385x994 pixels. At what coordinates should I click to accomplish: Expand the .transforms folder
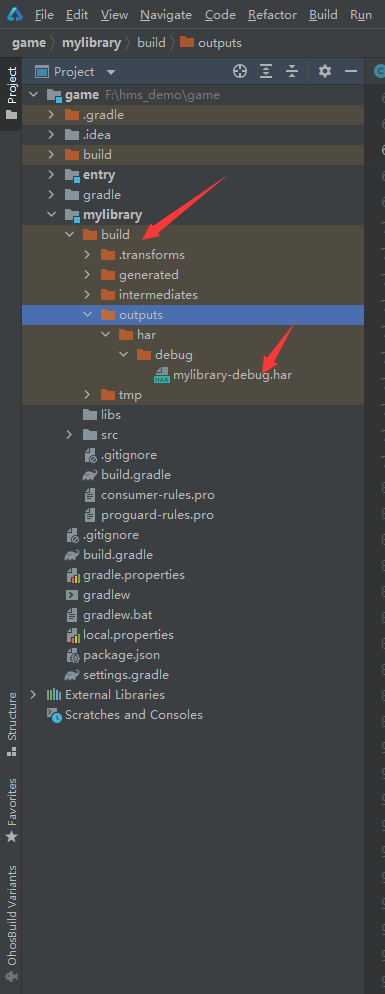[88, 255]
